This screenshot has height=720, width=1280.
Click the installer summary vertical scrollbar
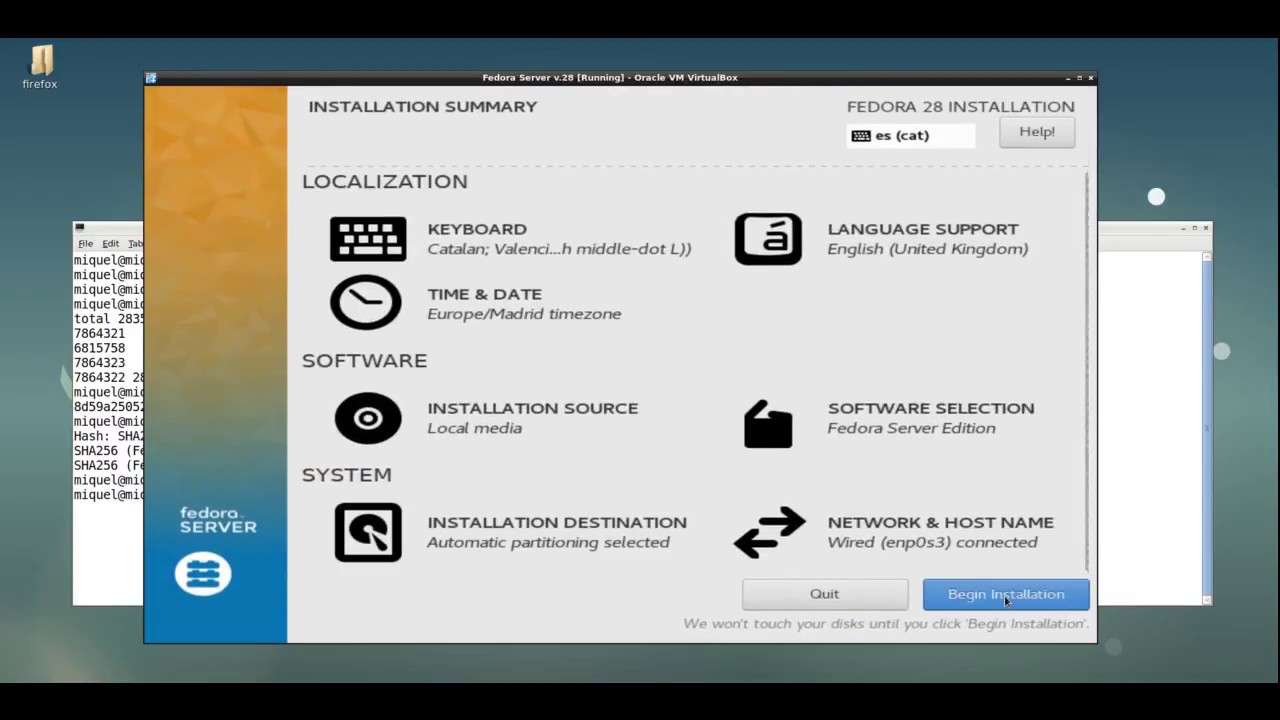[x=1086, y=370]
